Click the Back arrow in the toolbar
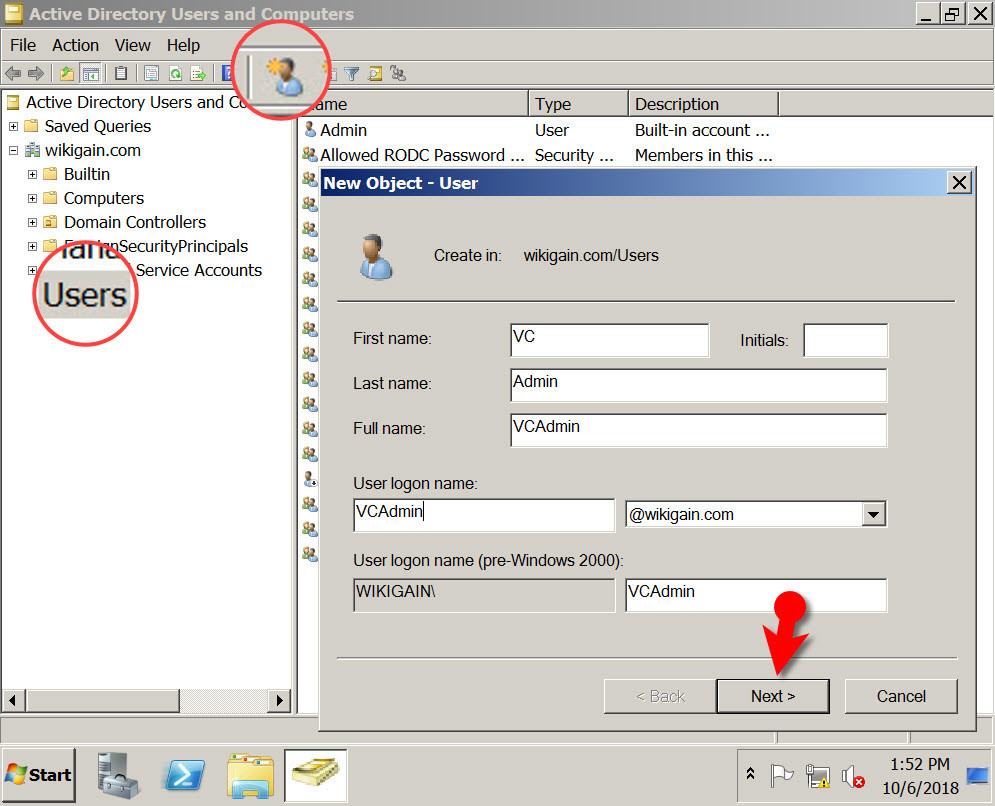 click(x=13, y=74)
